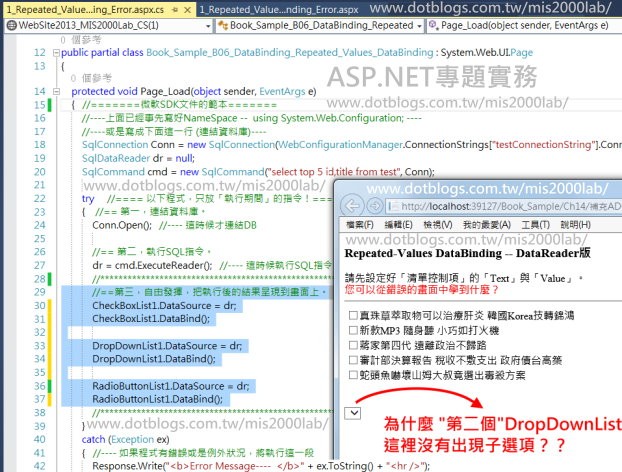Click the Repeated-Values DataBinding page heading
The height and width of the screenshot is (472, 622).
click(468, 253)
